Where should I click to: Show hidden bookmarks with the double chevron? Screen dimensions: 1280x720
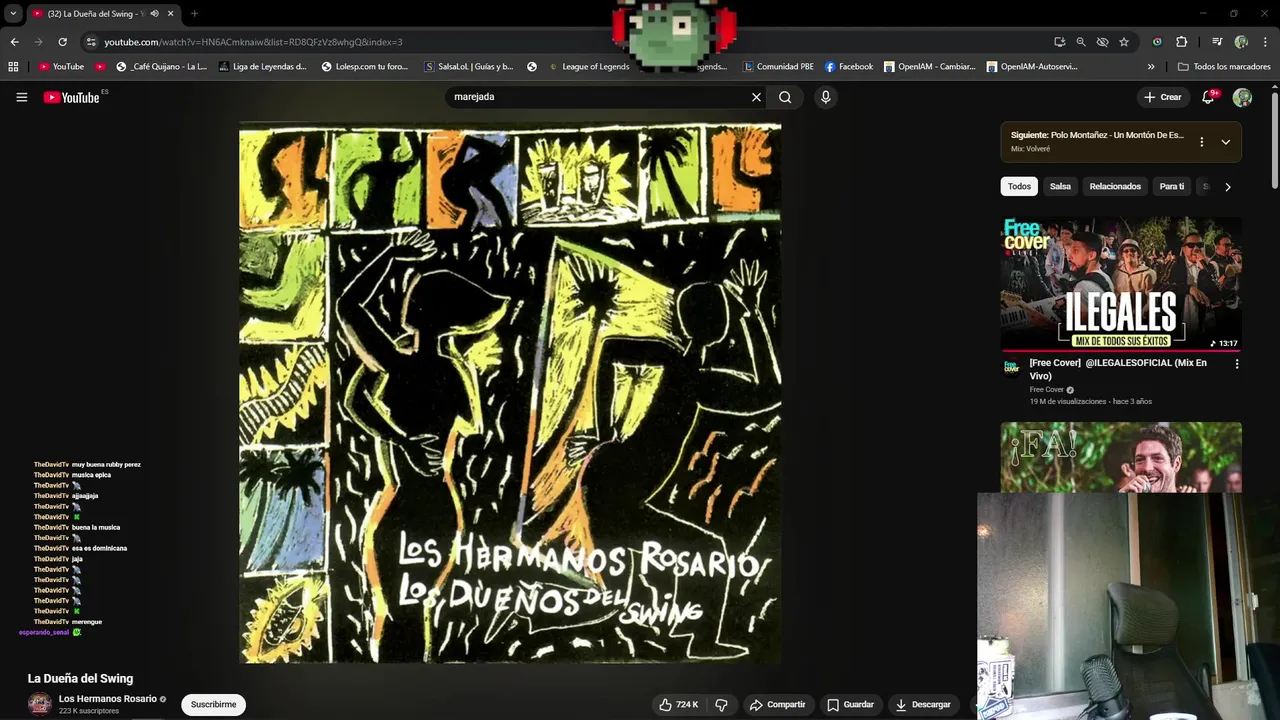point(1151,67)
